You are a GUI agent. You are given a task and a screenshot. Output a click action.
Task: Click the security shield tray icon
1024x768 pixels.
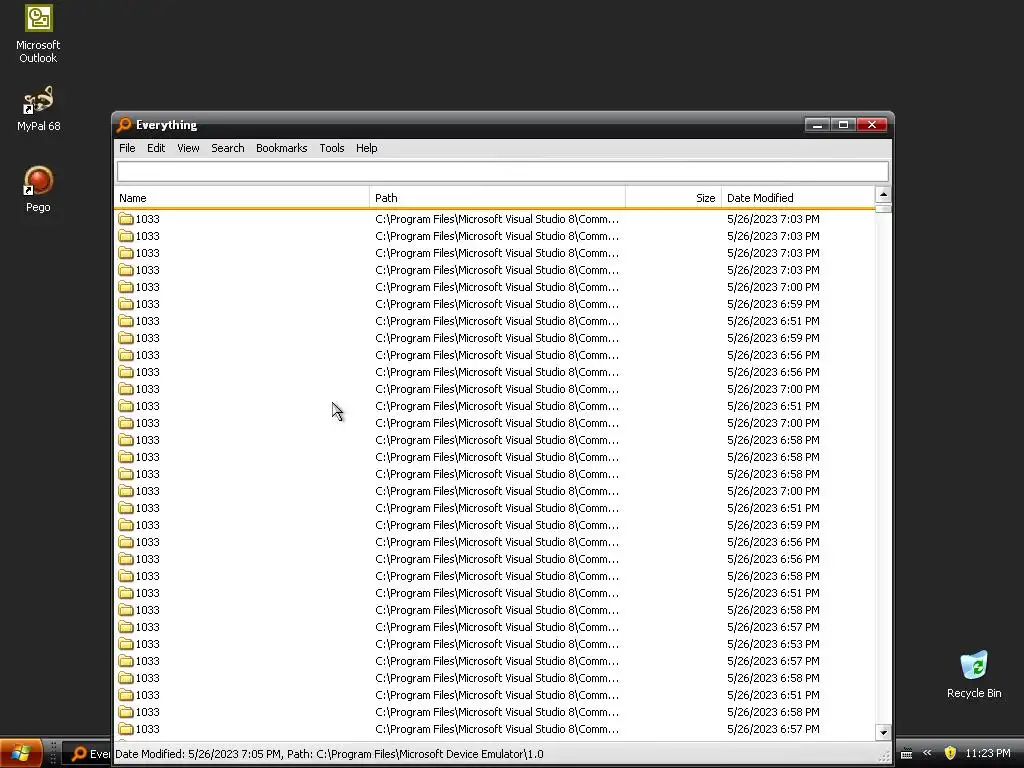click(950, 753)
